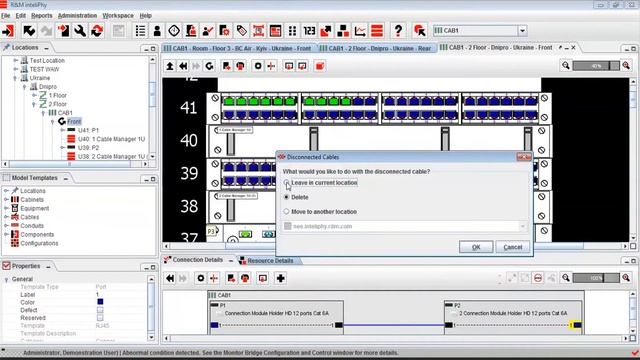Click the 123 numbering icon in main toolbar
The height and width of the screenshot is (360, 640).
(x=309, y=31)
